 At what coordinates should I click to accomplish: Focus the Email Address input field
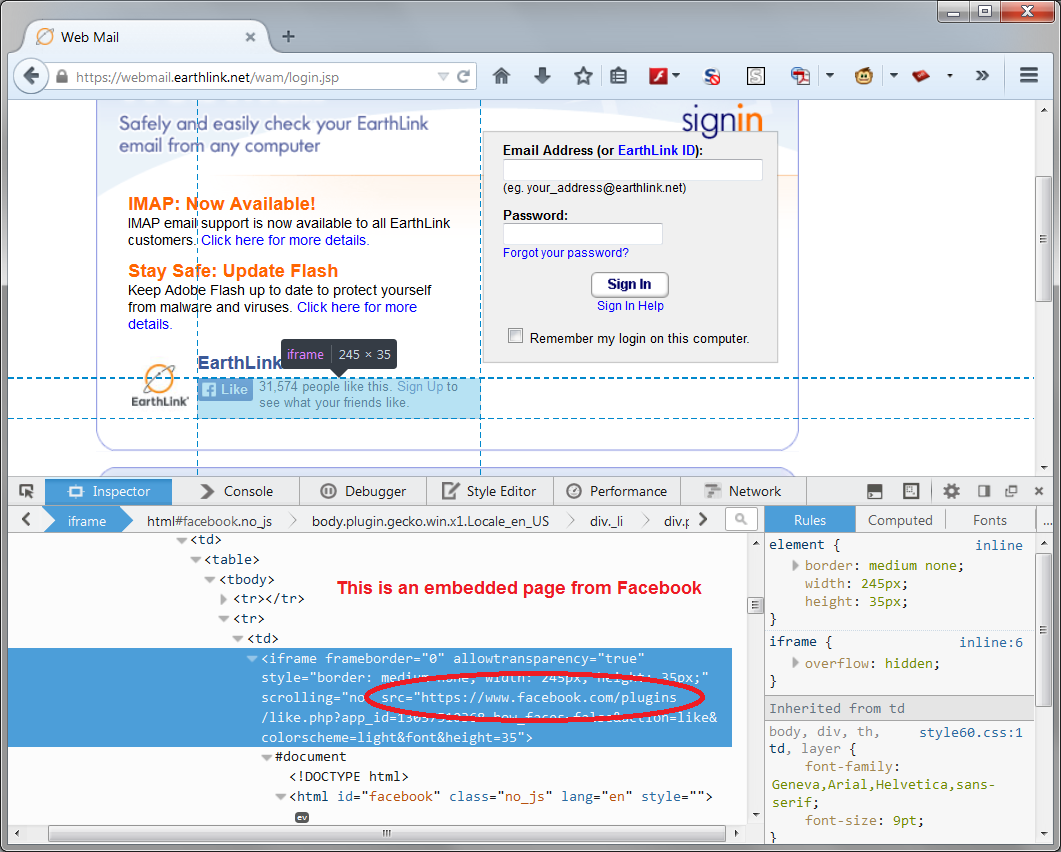[x=633, y=170]
